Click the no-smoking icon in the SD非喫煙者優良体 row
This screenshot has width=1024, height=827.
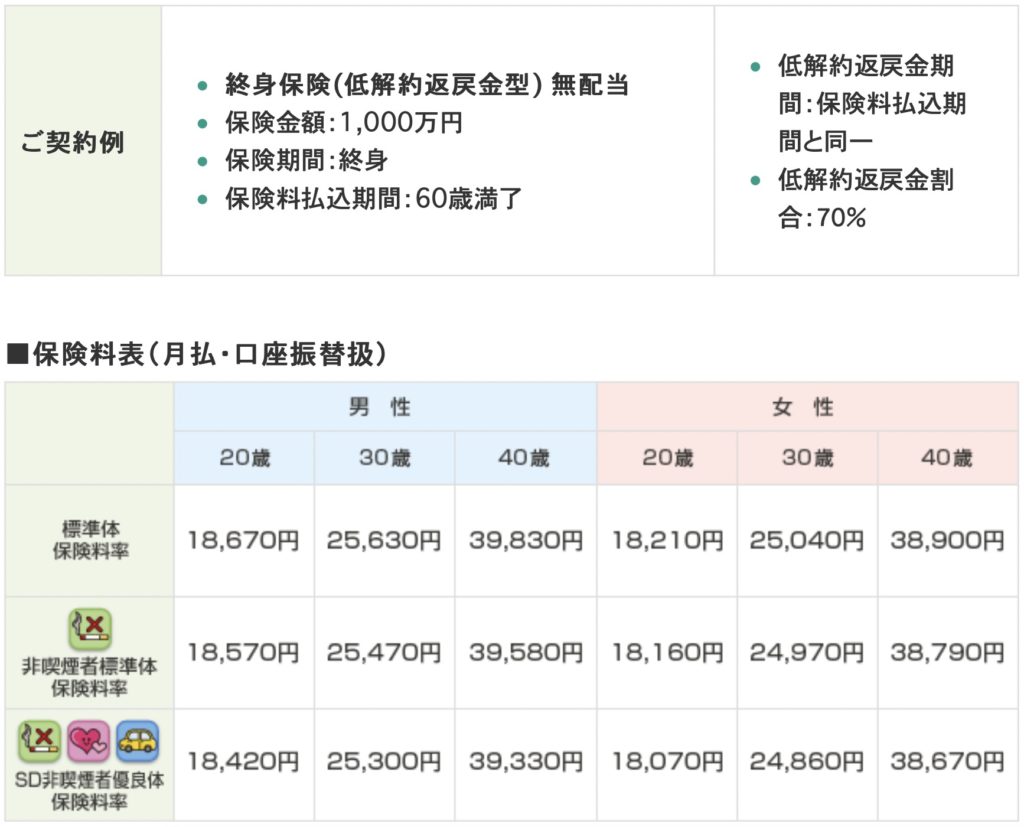click(x=39, y=741)
